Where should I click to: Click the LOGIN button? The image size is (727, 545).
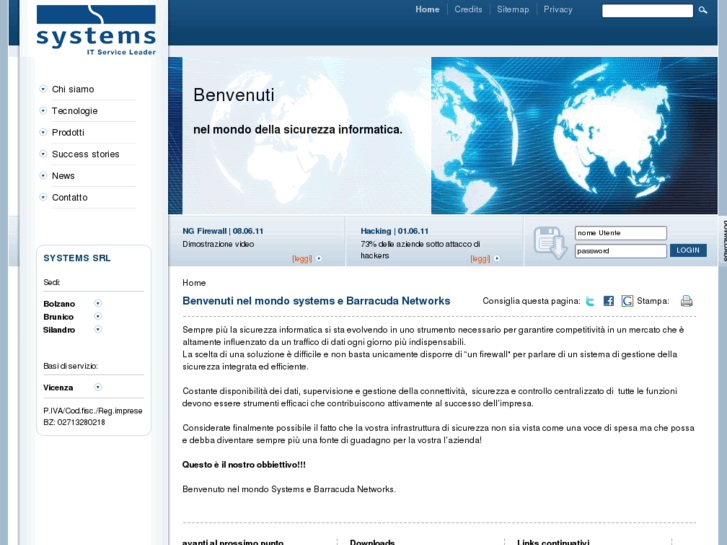click(x=688, y=250)
